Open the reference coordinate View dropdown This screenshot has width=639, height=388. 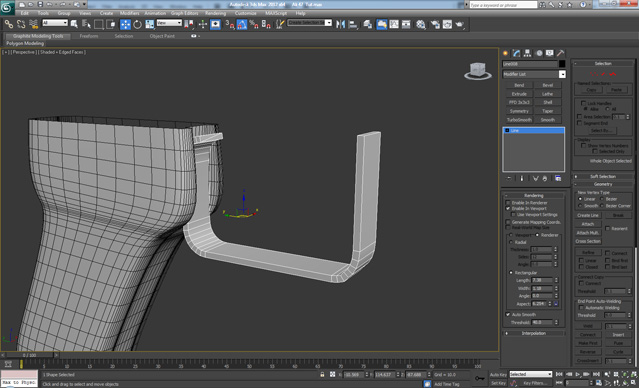pyautogui.click(x=169, y=23)
